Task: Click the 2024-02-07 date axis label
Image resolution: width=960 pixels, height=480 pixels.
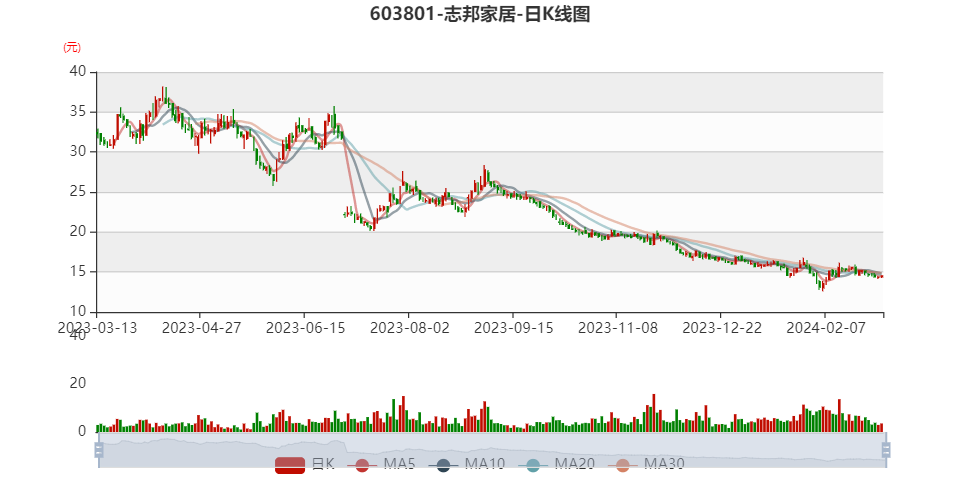Action: pyautogui.click(x=824, y=328)
